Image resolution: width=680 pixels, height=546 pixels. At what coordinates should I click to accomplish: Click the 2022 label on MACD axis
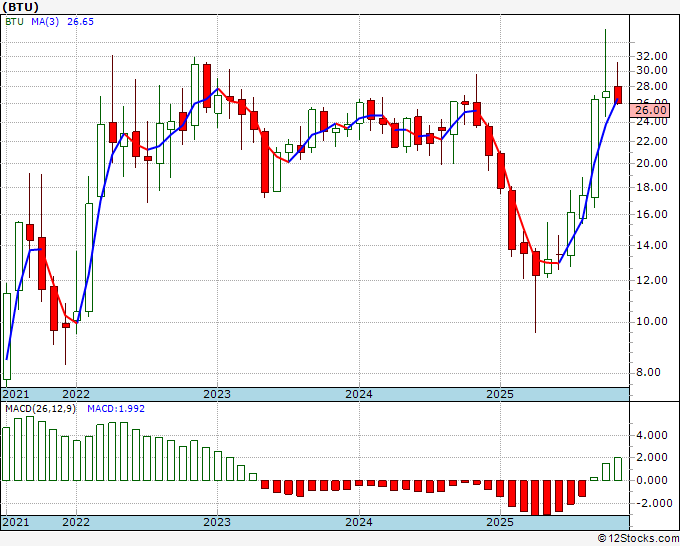pyautogui.click(x=76, y=522)
